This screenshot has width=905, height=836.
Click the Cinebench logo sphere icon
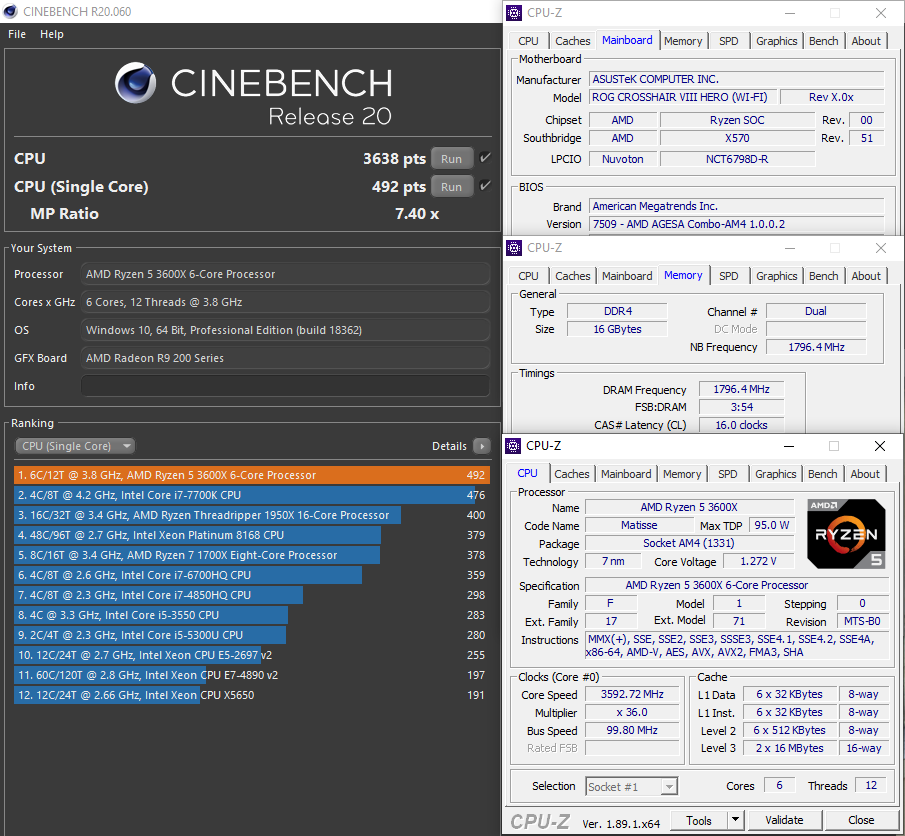(x=136, y=83)
